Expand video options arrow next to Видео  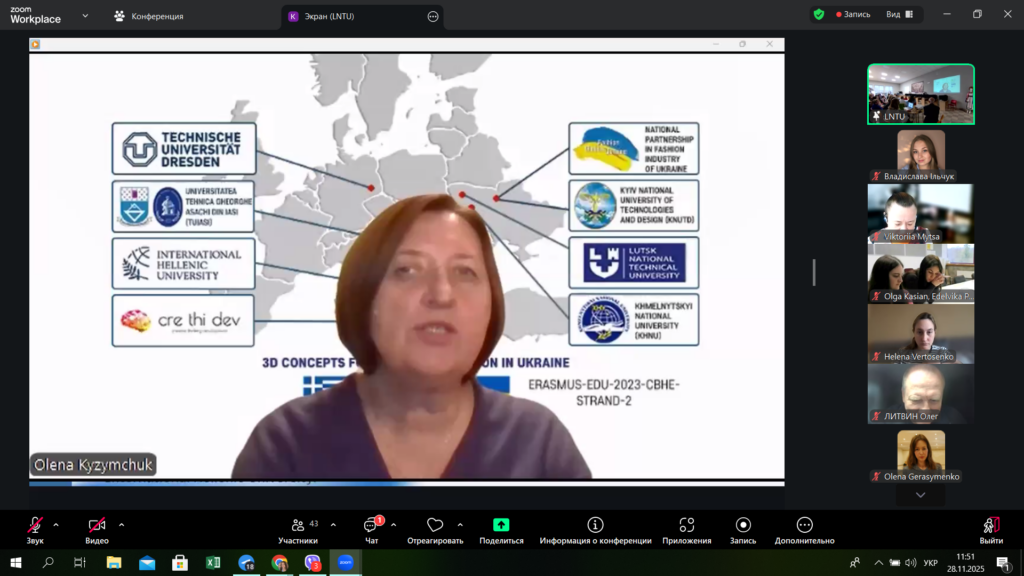point(122,524)
